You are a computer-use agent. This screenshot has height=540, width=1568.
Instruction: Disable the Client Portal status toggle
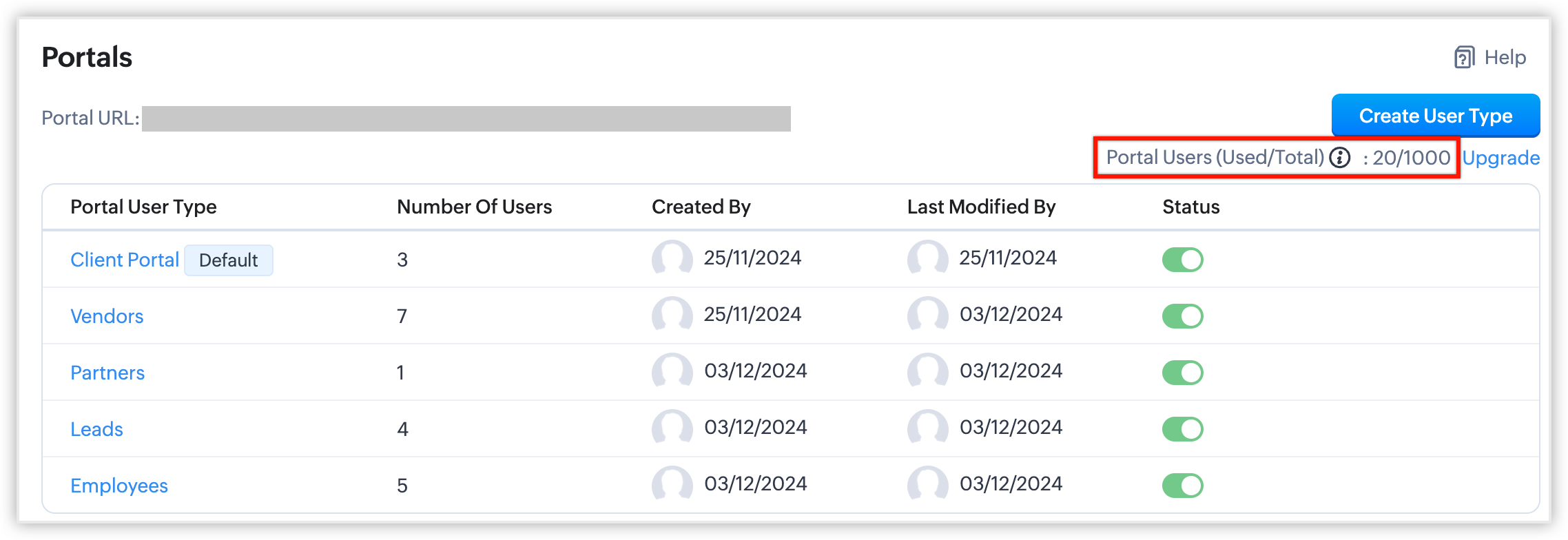(x=1182, y=260)
